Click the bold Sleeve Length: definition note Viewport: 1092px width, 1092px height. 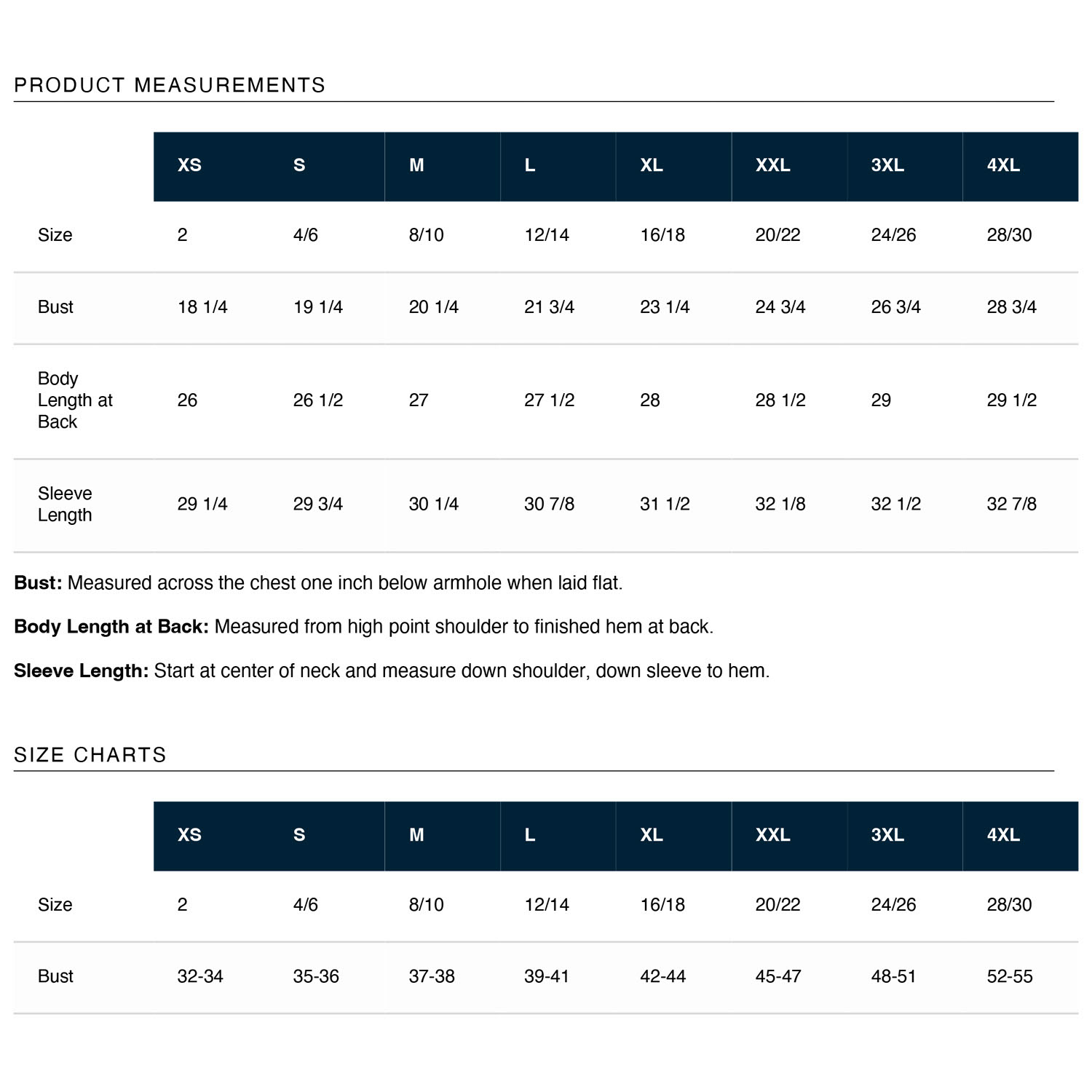(82, 670)
